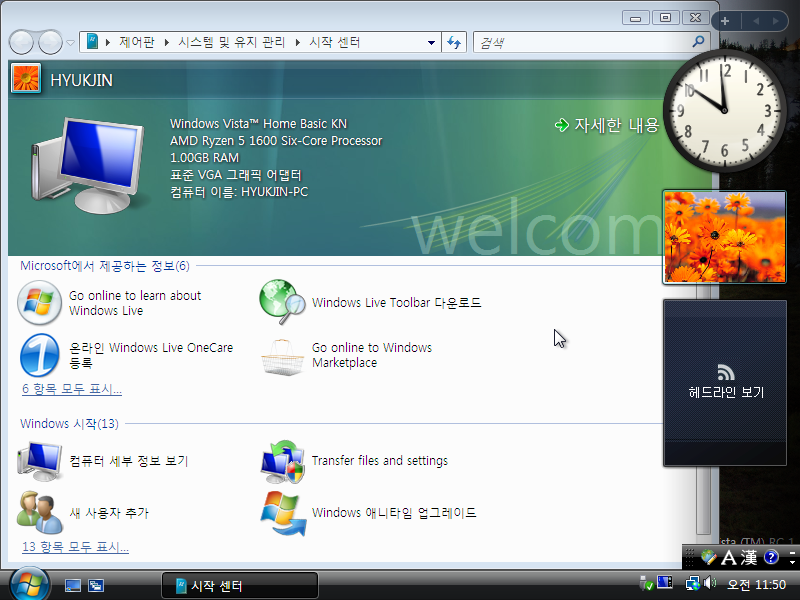The height and width of the screenshot is (600, 800).
Task: Expand the arrow before 제어판 in breadcrumb
Action: click(x=108, y=42)
